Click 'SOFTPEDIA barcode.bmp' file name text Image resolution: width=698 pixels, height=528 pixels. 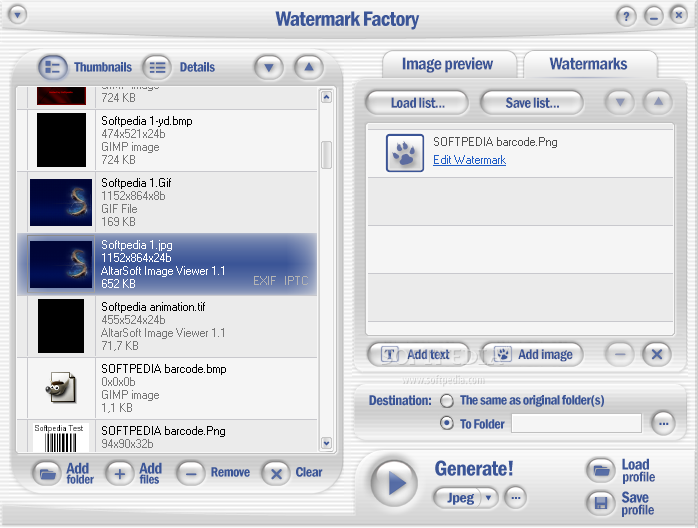[164, 369]
